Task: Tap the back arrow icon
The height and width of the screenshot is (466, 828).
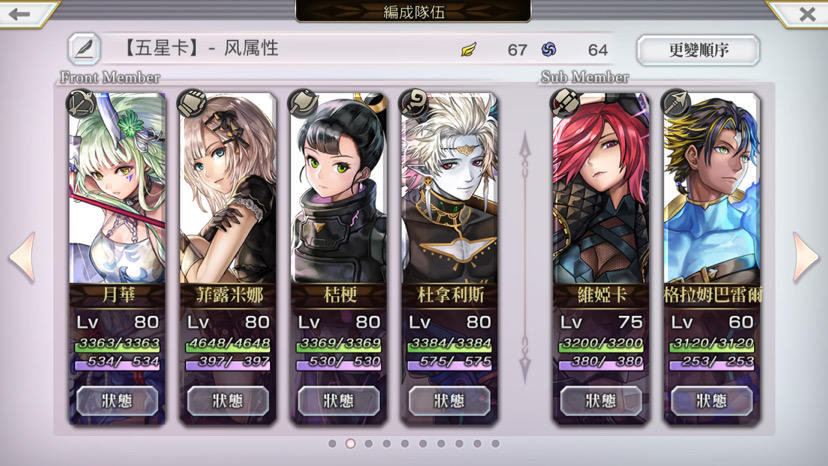Action: click(x=20, y=13)
